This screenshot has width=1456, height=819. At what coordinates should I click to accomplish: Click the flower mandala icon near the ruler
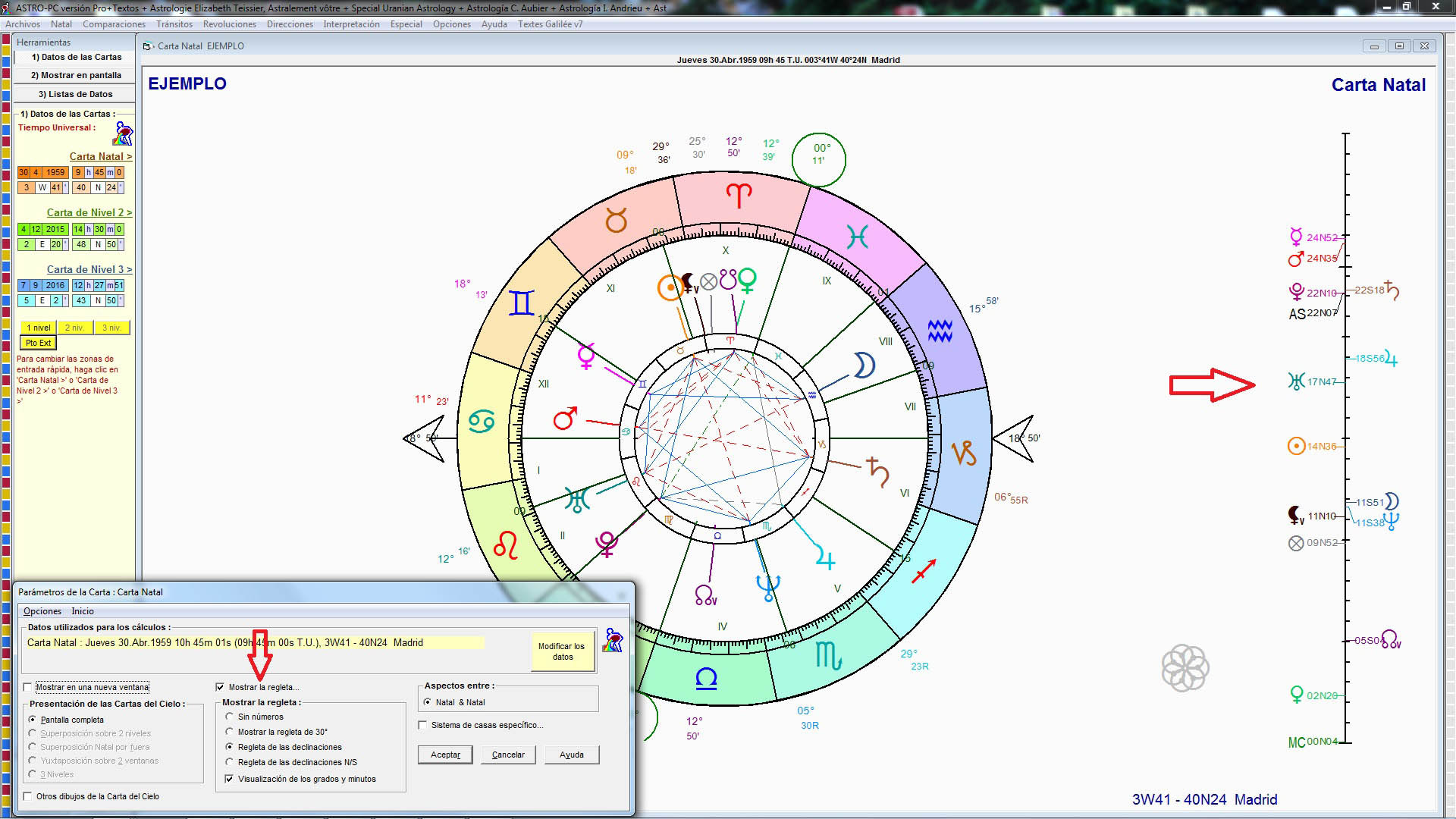tap(1185, 668)
